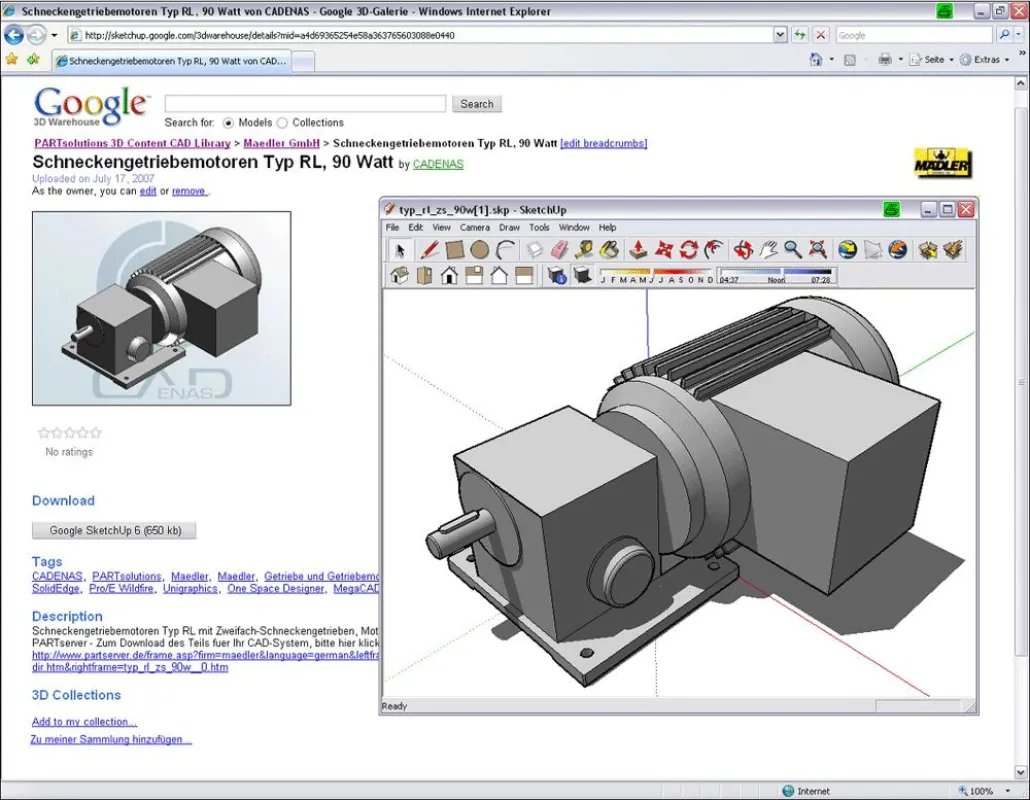Choose the Move tool with red arrows

pyautogui.click(x=663, y=250)
